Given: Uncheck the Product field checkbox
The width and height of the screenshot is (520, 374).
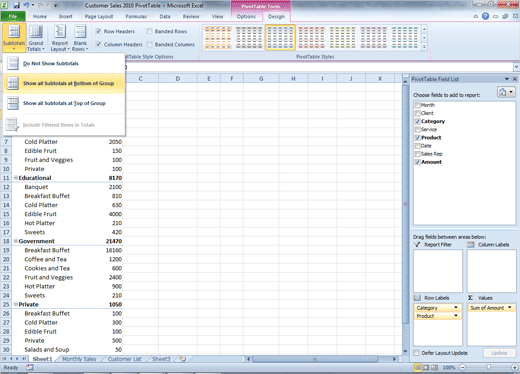Looking at the screenshot, I should [x=417, y=137].
